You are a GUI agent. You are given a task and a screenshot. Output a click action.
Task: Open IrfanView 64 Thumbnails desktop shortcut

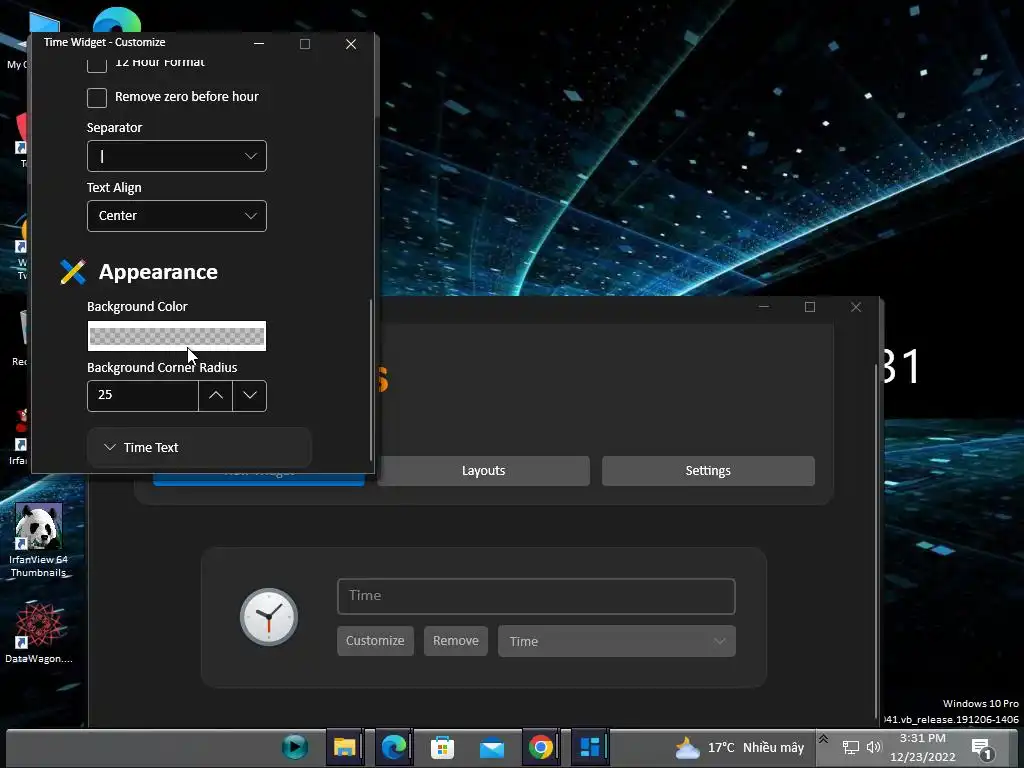pyautogui.click(x=39, y=540)
